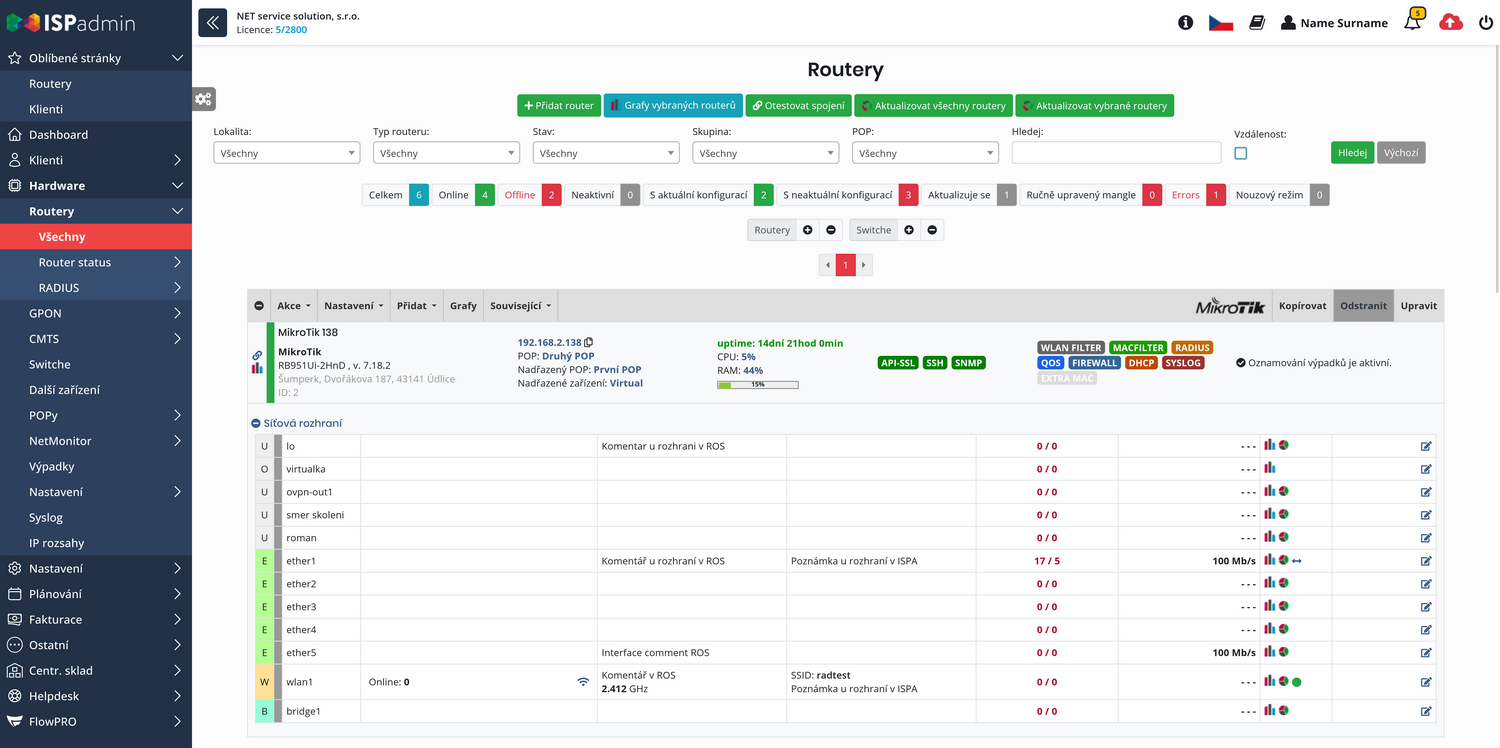Screen dimensions: 1500x748
Task: Copy the IP address 192.168.2.138
Action: 589,342
